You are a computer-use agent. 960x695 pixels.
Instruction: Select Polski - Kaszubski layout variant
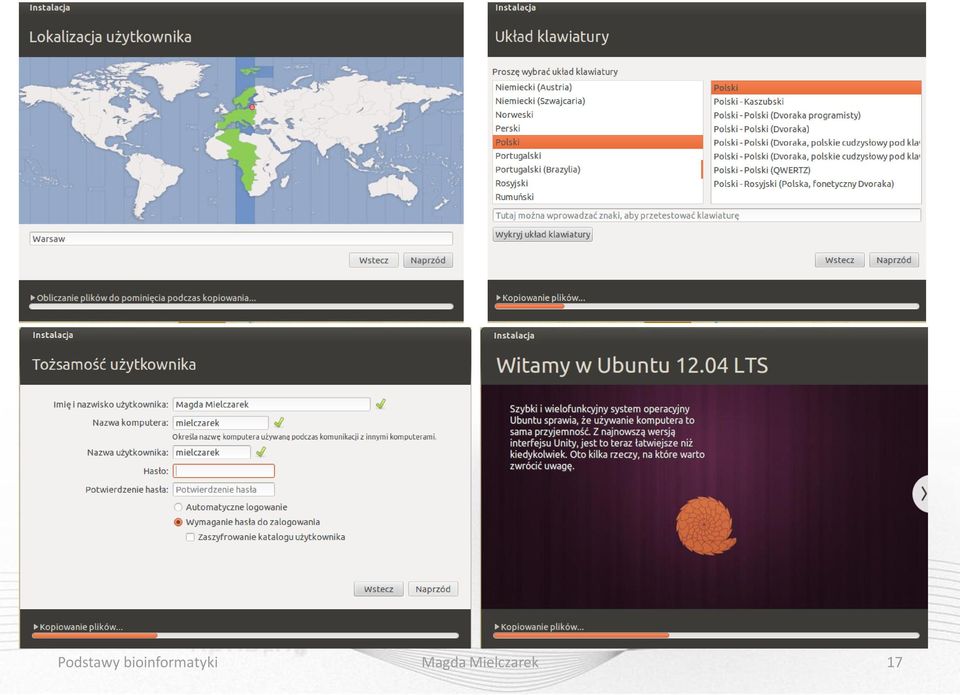pos(816,102)
